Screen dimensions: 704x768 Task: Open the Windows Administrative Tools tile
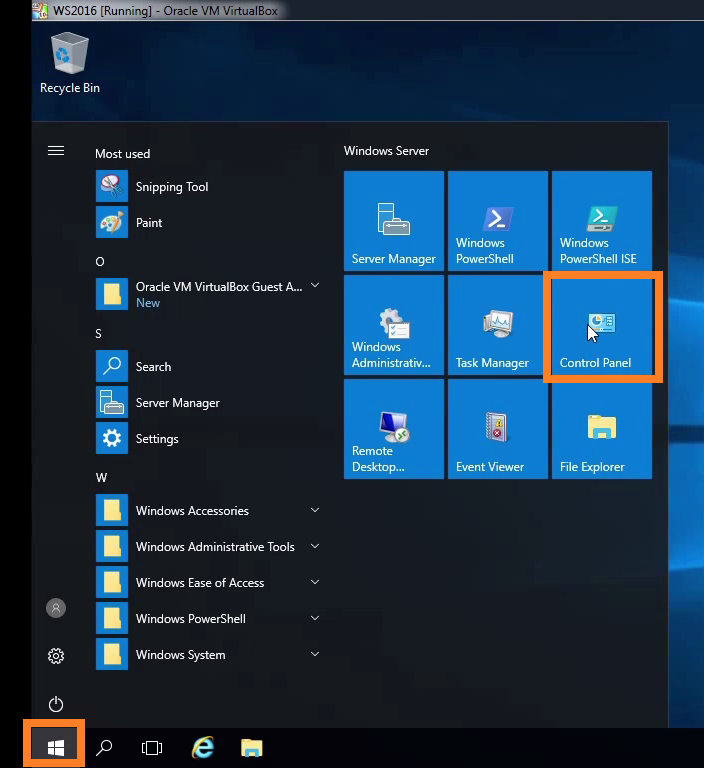[x=393, y=325]
